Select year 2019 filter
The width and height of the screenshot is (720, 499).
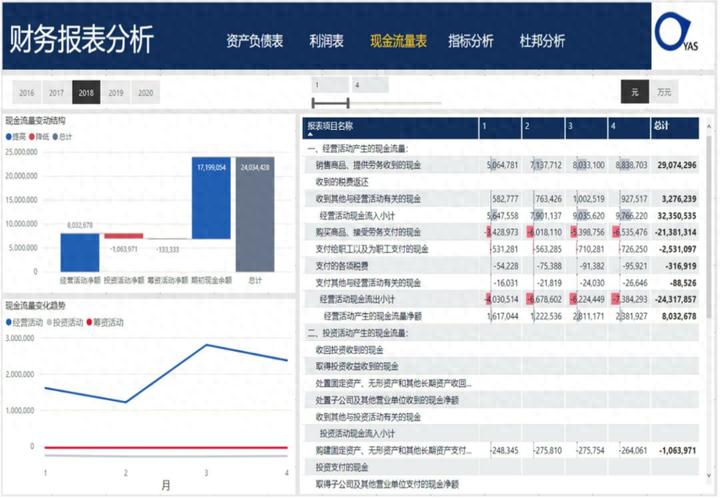(x=116, y=92)
